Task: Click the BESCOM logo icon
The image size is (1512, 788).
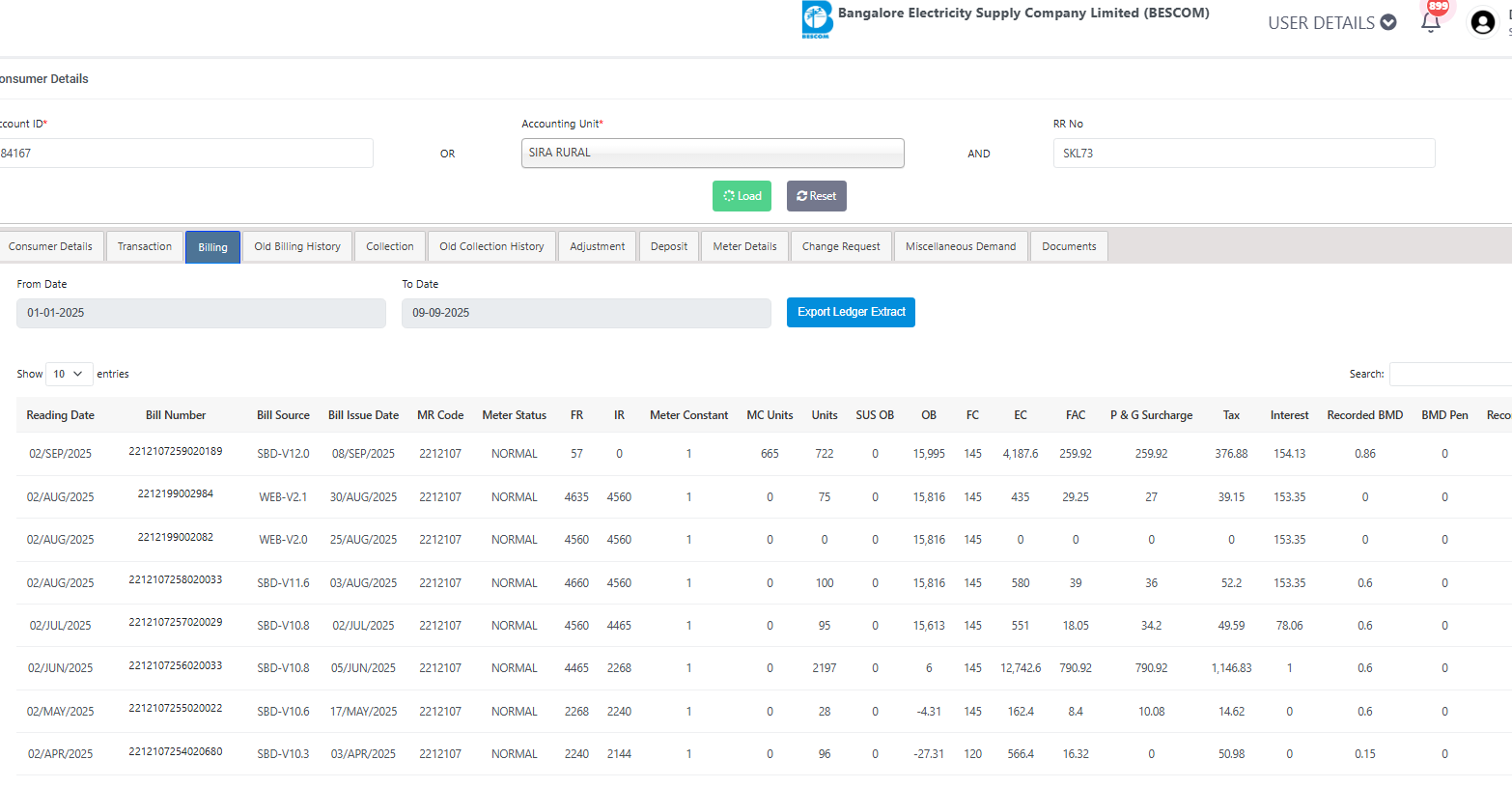Action: point(817,19)
